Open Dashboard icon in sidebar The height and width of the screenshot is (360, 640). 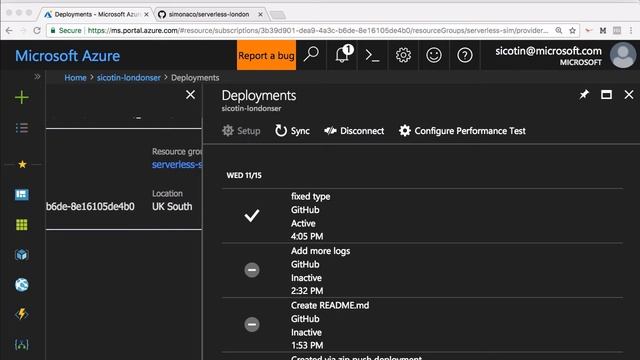tap(22, 194)
